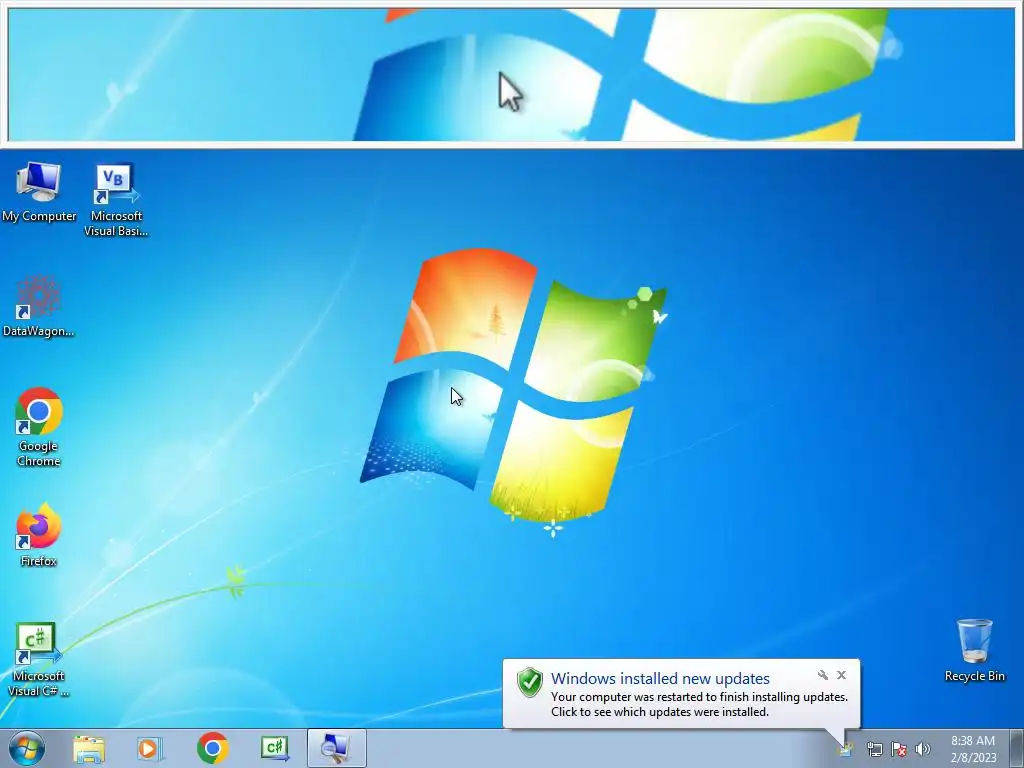The image size is (1024, 768).
Task: Click the 'Windows installed new updates' title
Action: click(x=660, y=679)
